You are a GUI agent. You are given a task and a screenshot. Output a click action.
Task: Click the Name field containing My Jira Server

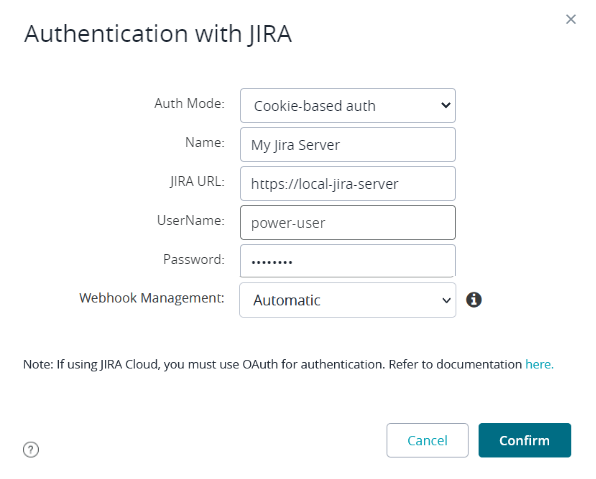(348, 145)
